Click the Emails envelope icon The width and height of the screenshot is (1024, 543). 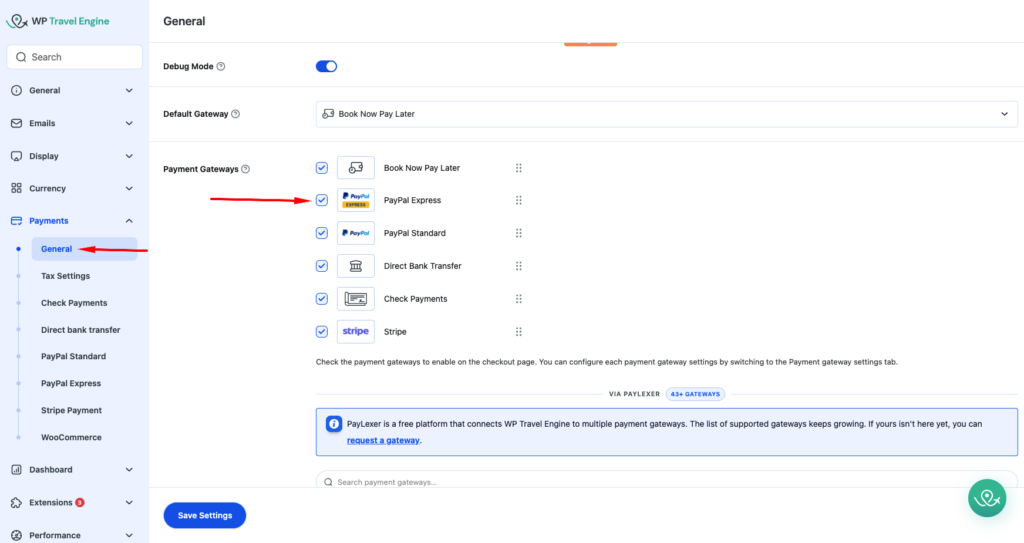(x=16, y=123)
